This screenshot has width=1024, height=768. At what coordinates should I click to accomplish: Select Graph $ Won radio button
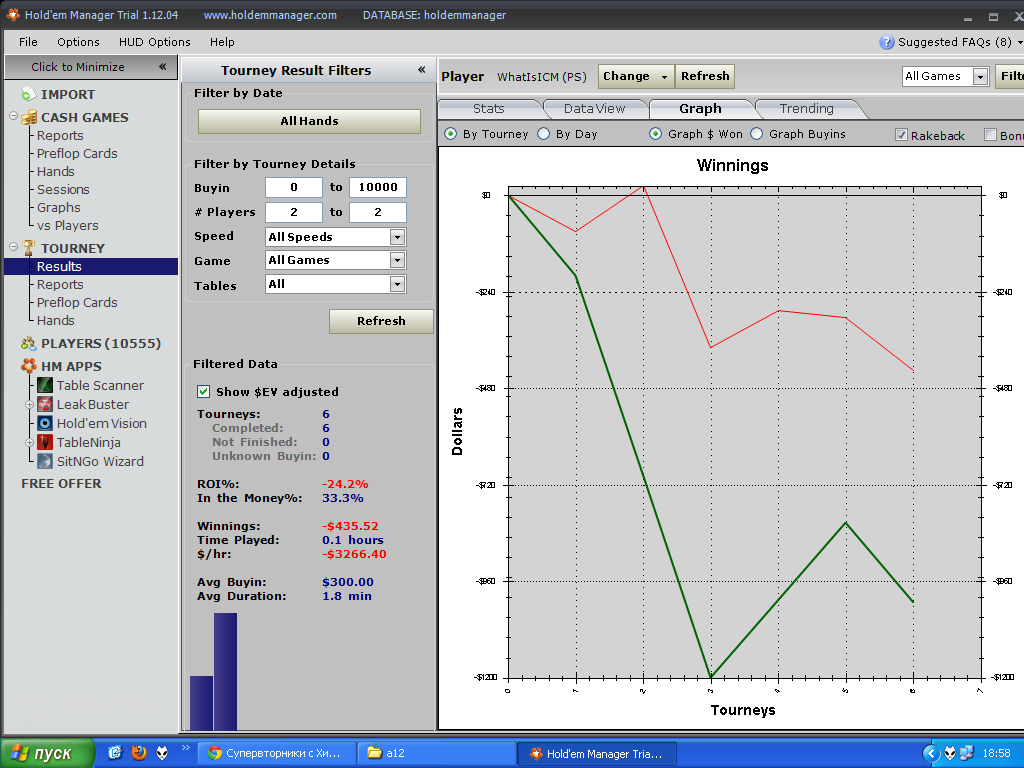point(655,134)
